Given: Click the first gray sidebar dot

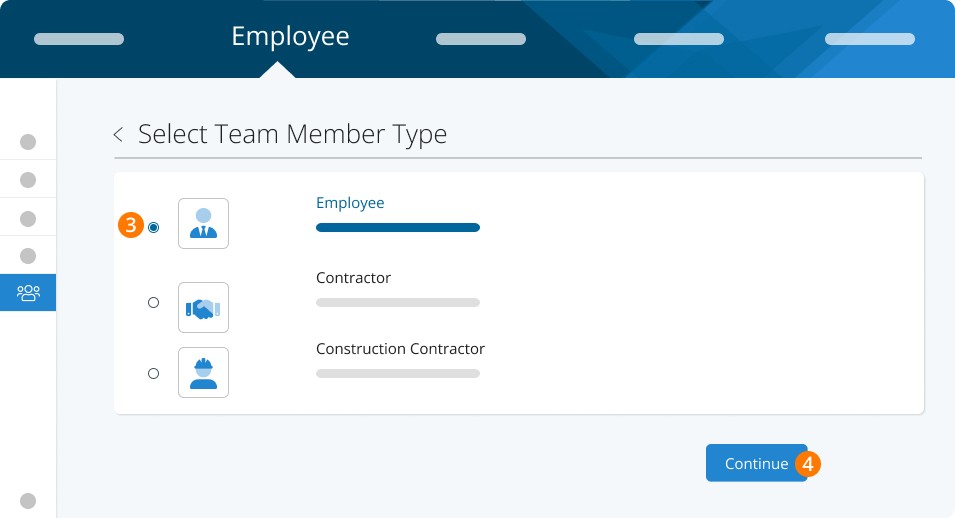Looking at the screenshot, I should (28, 142).
